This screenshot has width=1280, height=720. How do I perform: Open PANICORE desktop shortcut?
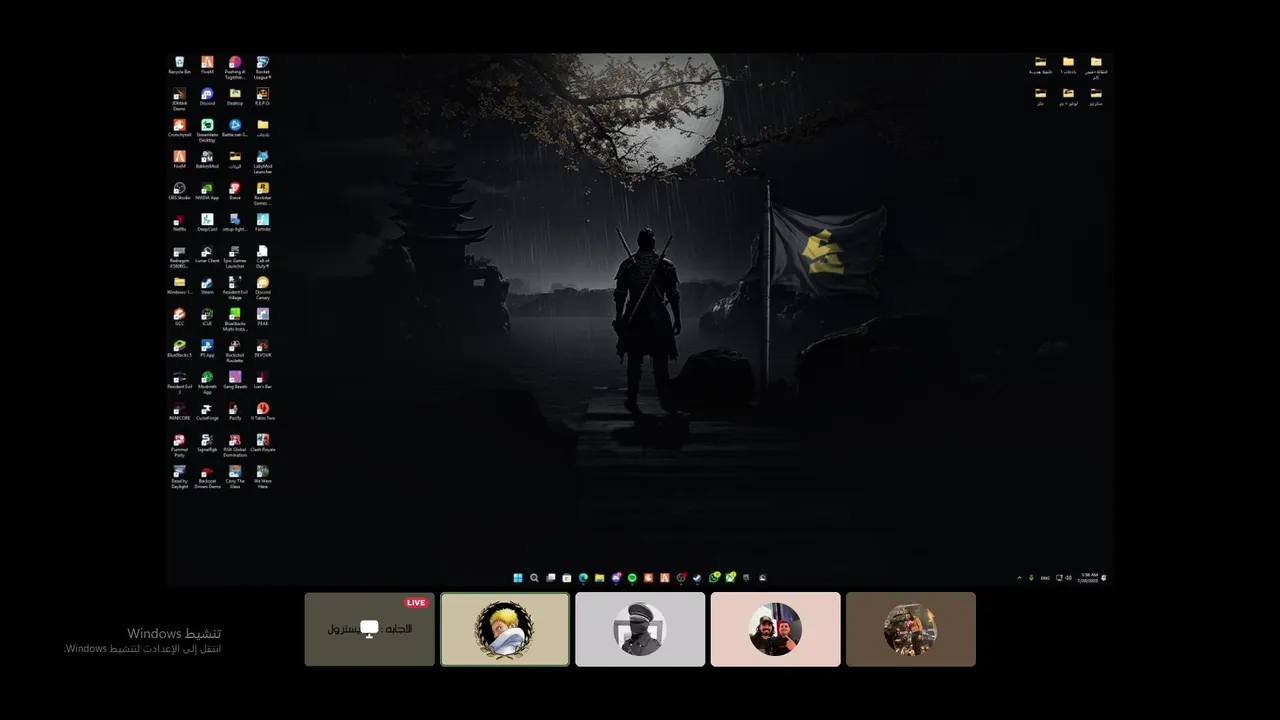[x=179, y=411]
